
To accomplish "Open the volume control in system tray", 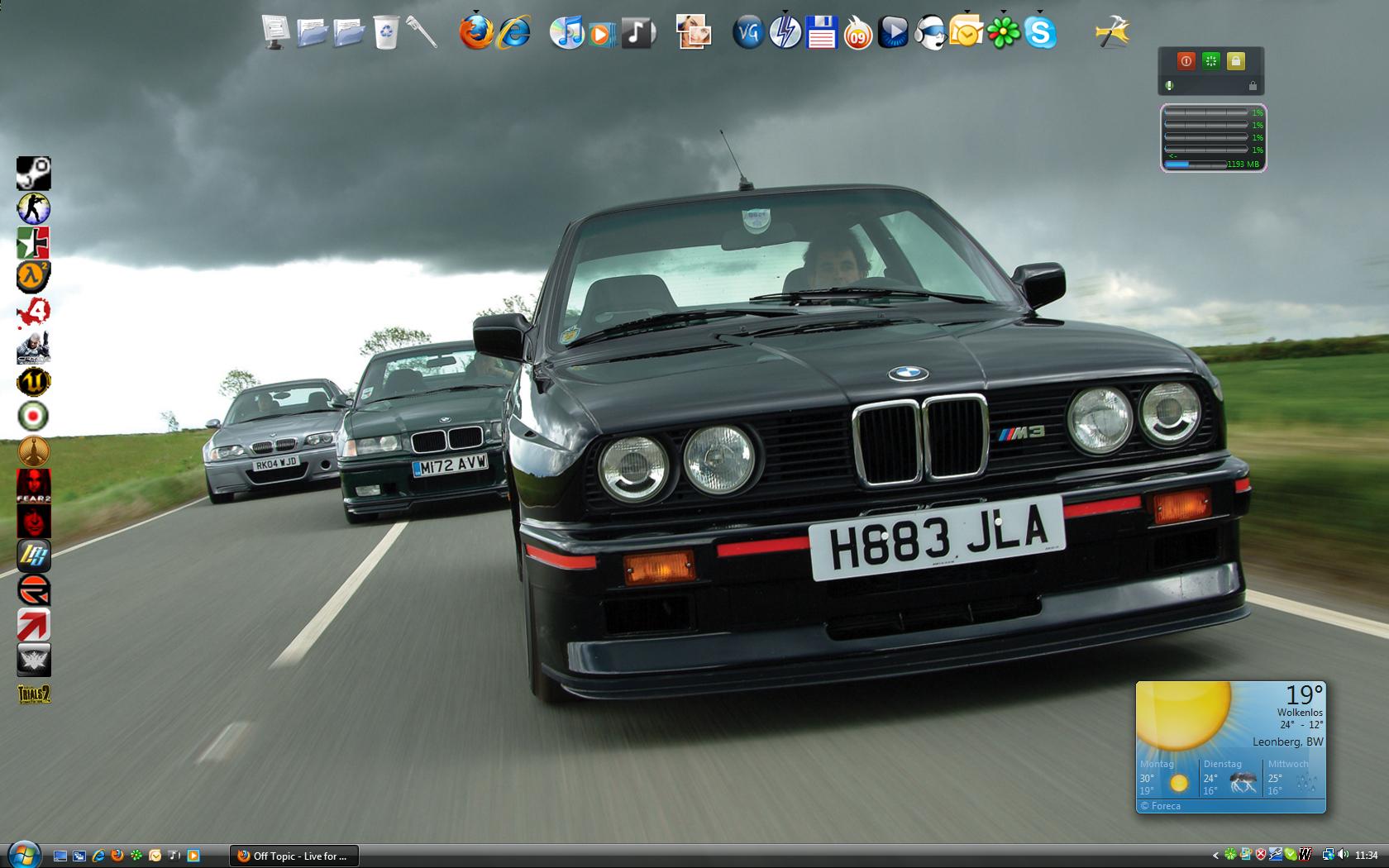I will tap(1341, 855).
